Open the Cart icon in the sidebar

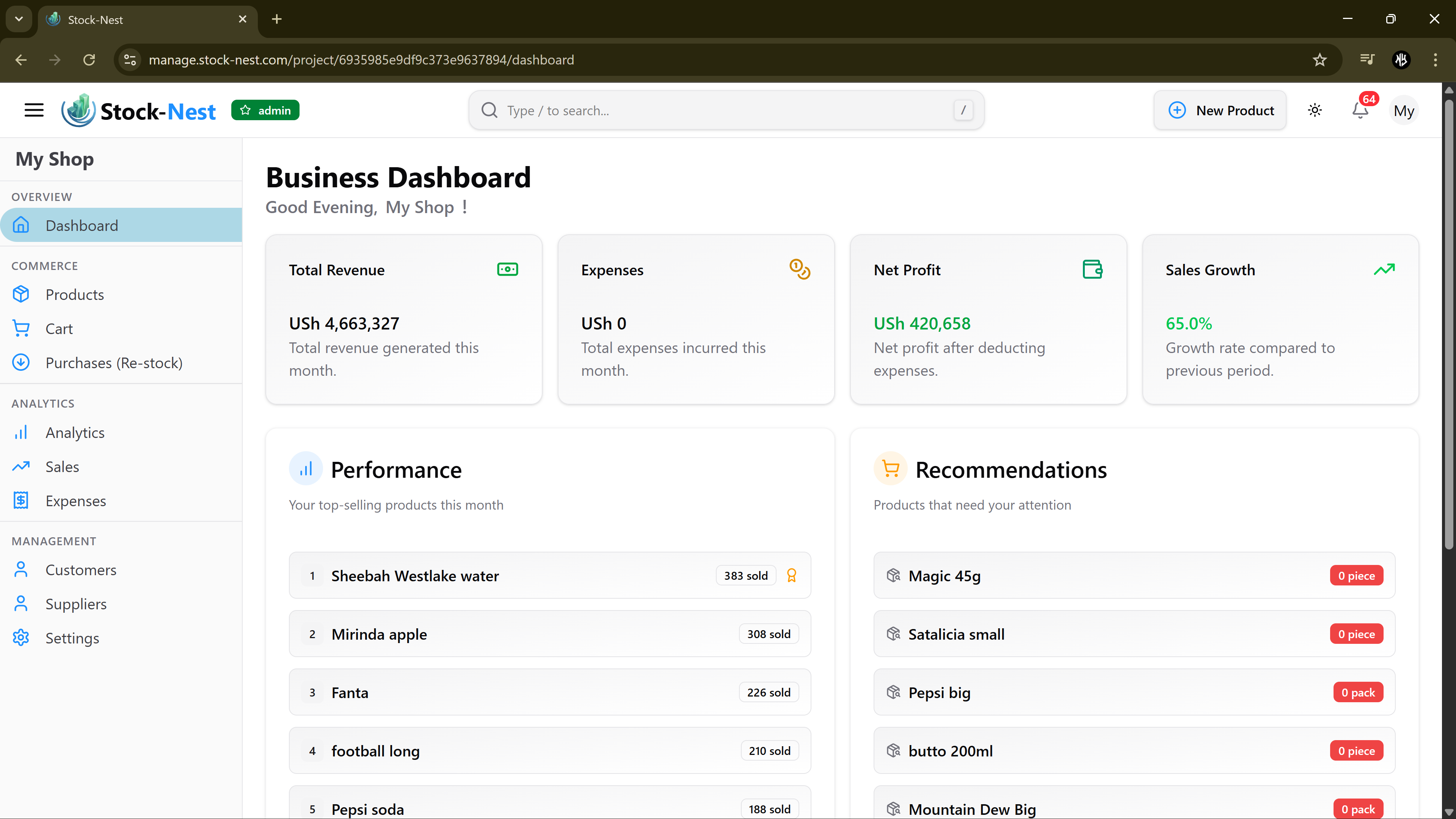[21, 328]
